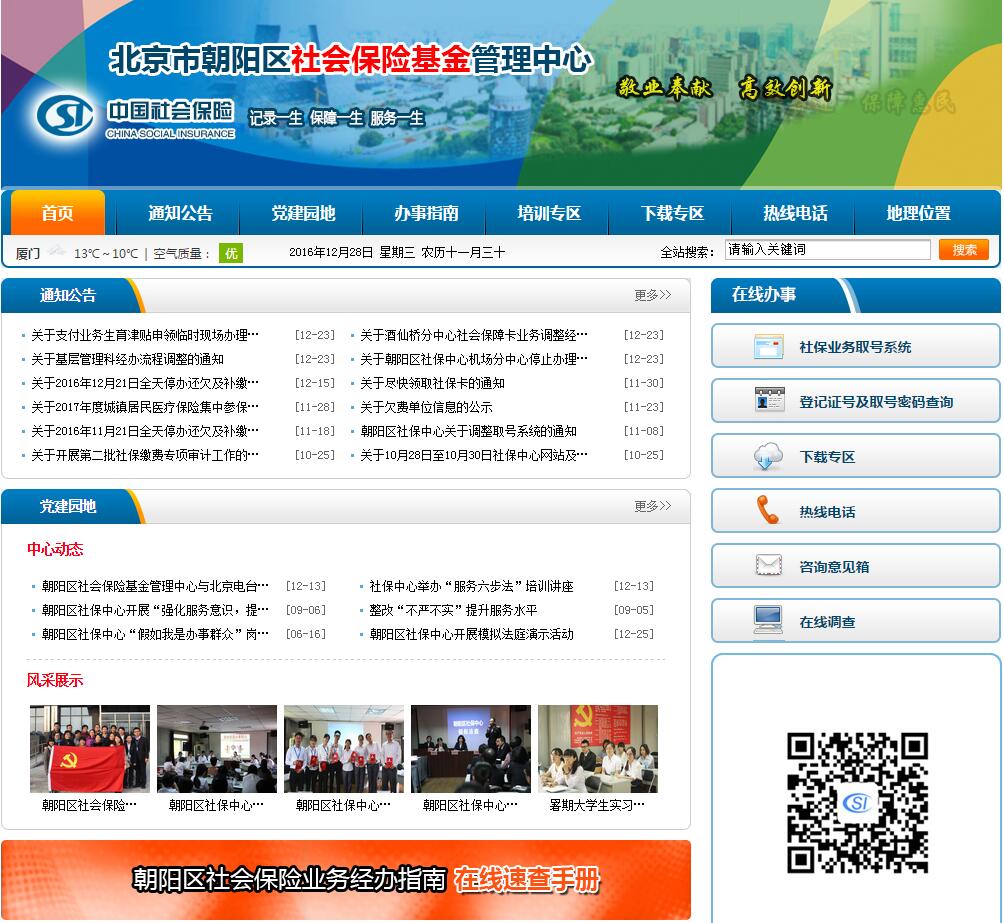Image resolution: width=1004 pixels, height=923 pixels.
Task: Open the 通知公告 navigation tab
Action: tap(180, 213)
